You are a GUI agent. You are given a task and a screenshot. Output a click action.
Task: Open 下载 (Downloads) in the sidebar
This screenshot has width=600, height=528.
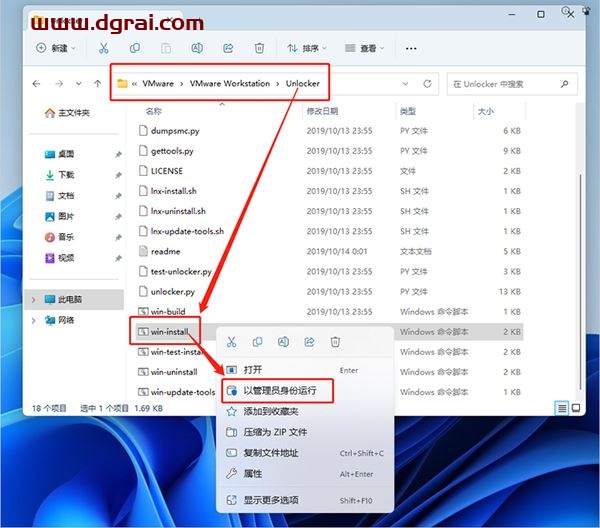[x=60, y=175]
